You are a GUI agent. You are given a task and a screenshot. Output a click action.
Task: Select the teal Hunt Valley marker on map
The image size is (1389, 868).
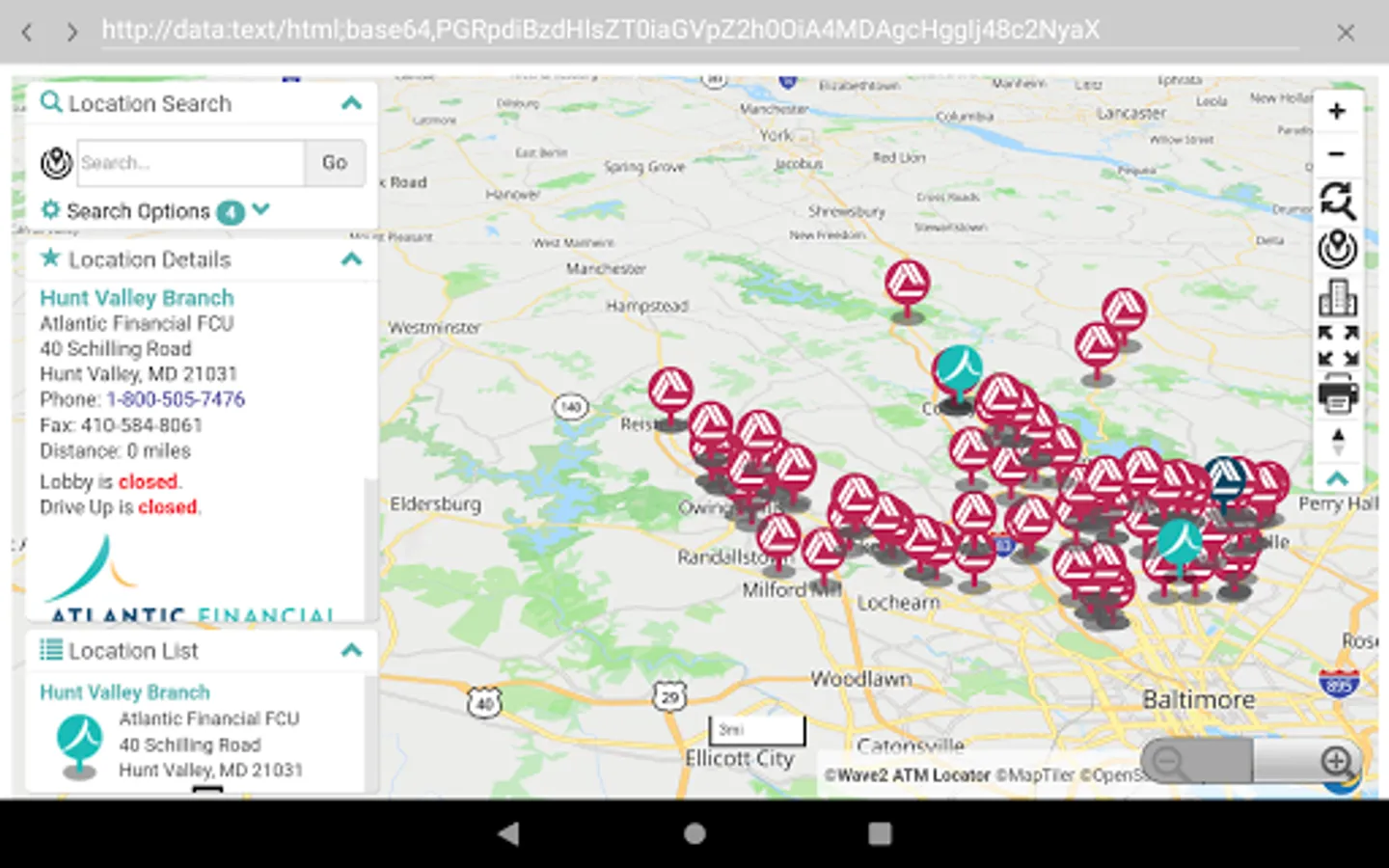(960, 371)
